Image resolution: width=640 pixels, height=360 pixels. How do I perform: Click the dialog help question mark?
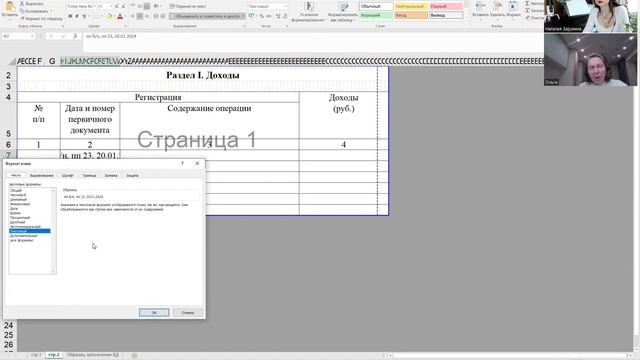182,163
